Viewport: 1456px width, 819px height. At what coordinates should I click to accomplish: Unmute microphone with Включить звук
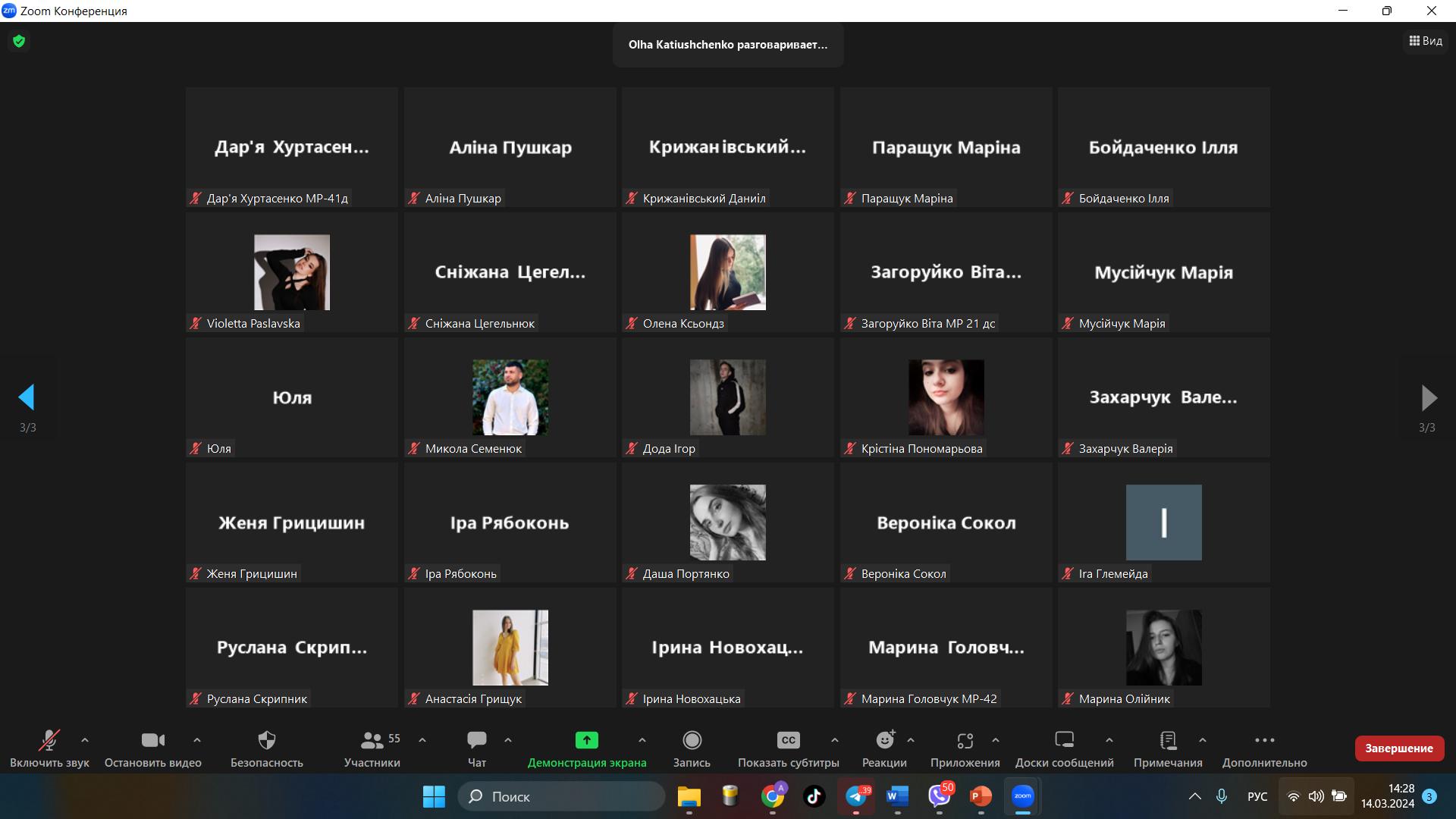[x=49, y=740]
